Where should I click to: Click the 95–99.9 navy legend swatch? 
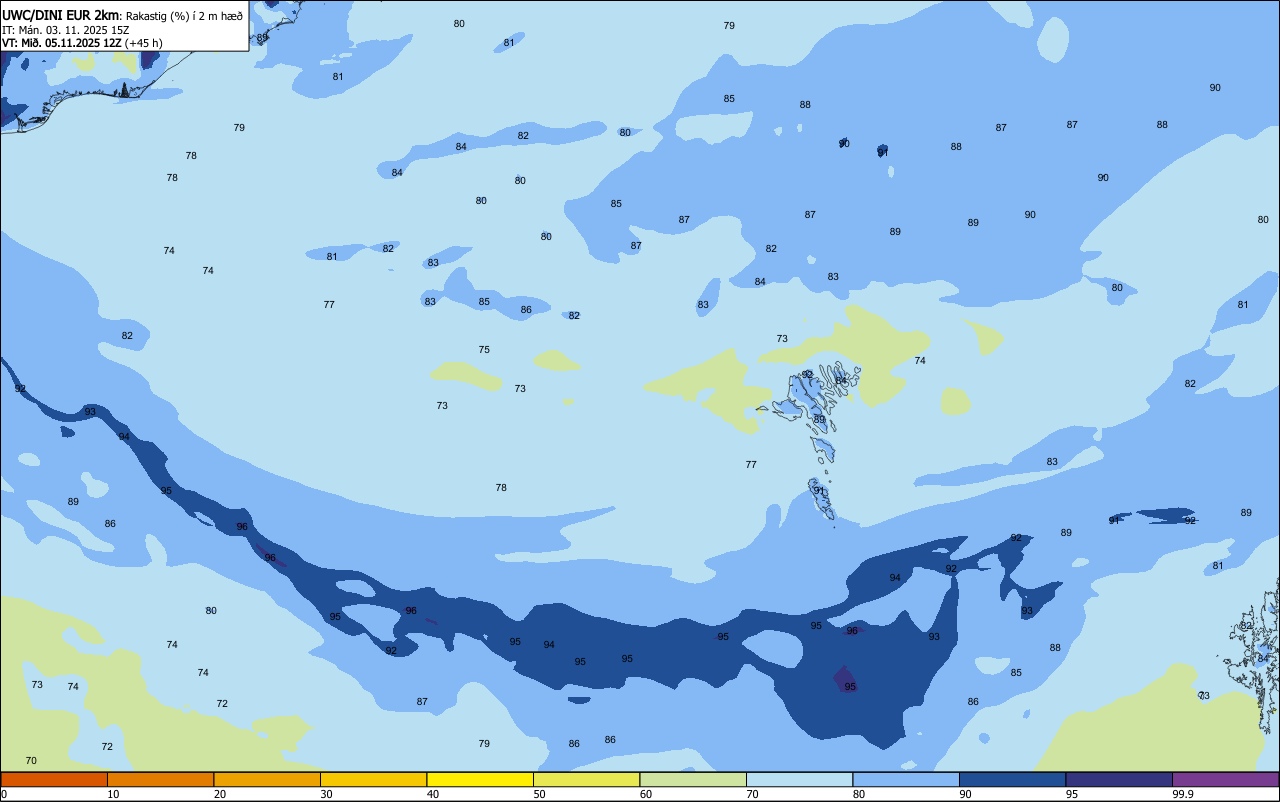pyautogui.click(x=1119, y=779)
